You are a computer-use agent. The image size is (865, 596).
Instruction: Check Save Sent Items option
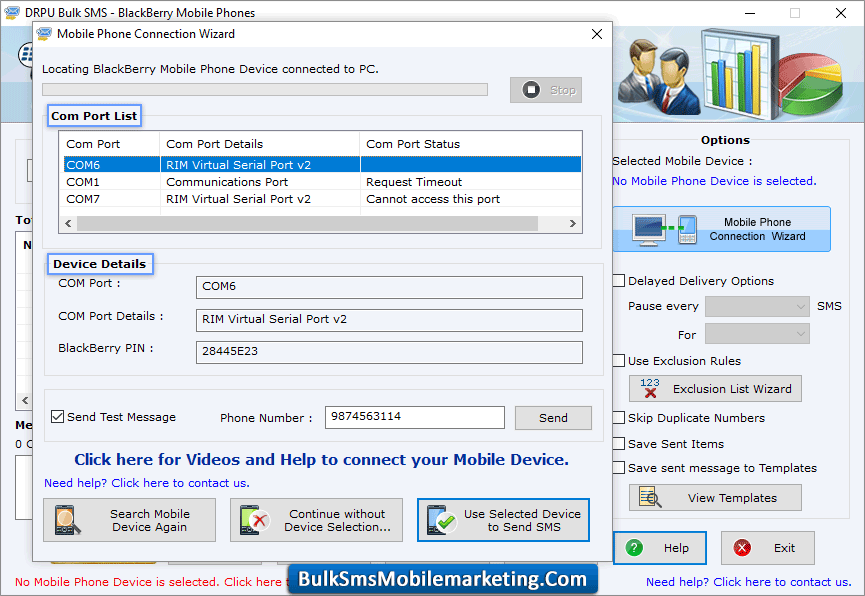click(x=619, y=444)
